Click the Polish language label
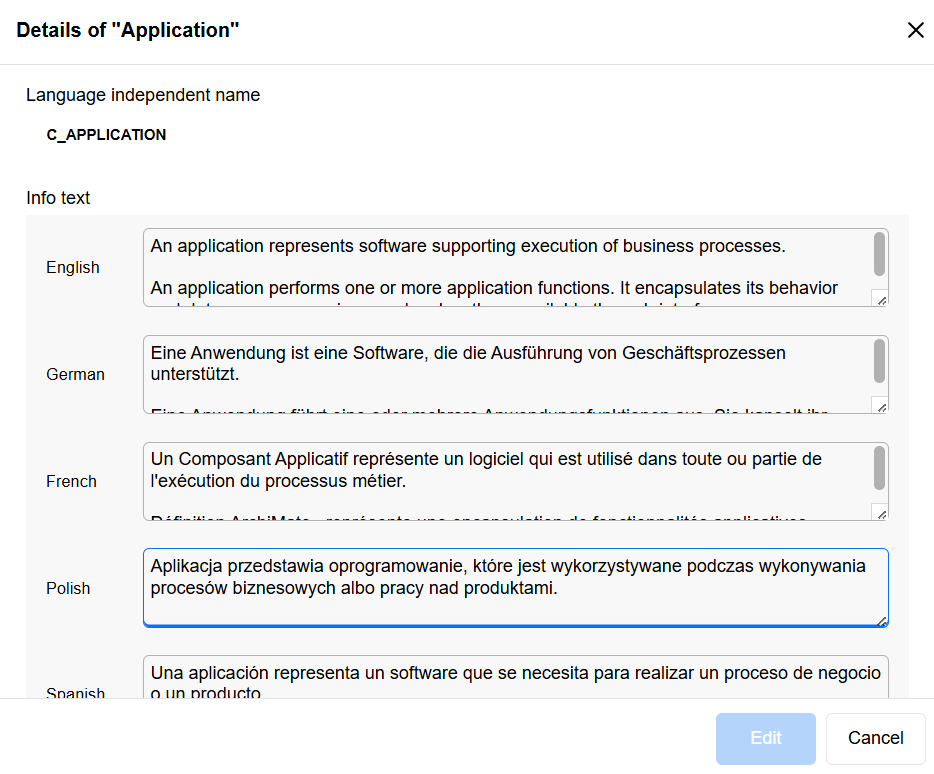 coord(68,588)
